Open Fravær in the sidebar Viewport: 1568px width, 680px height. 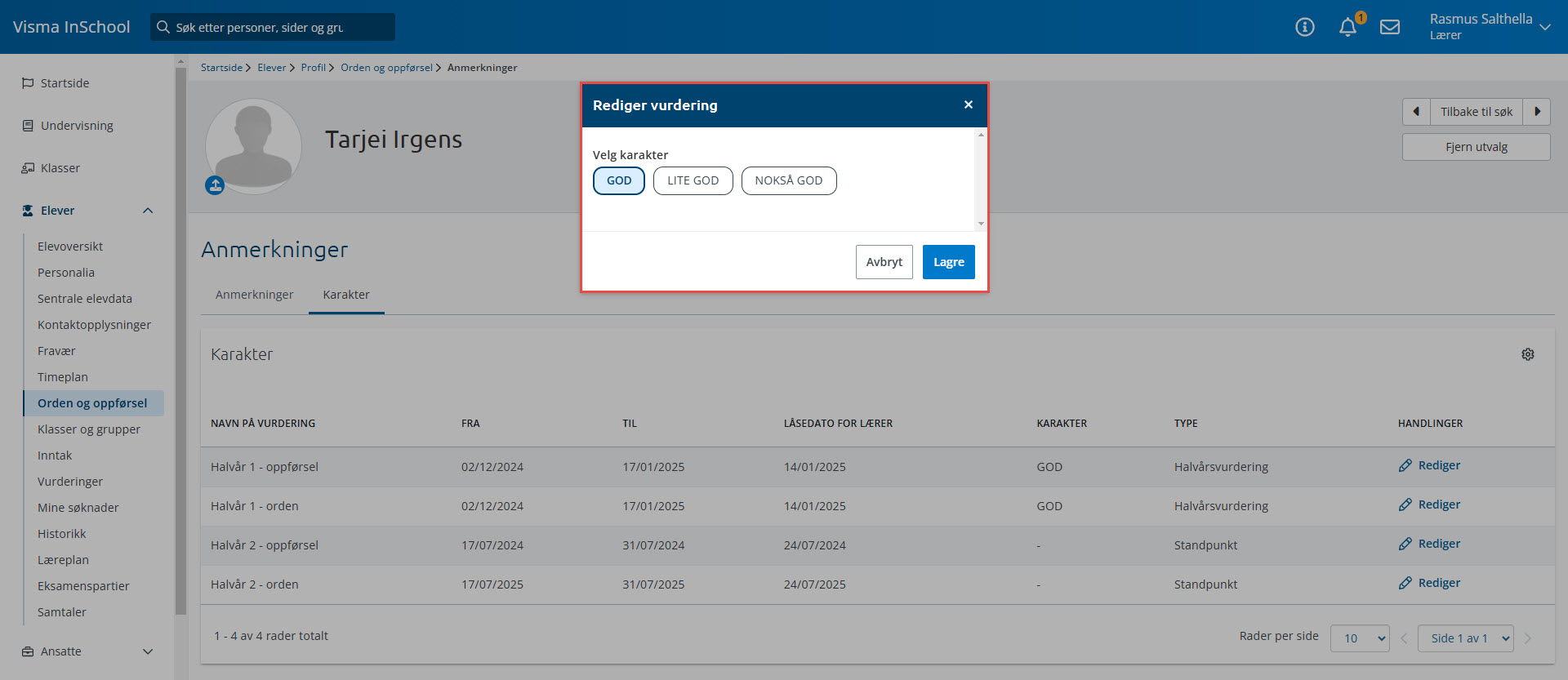(x=56, y=351)
